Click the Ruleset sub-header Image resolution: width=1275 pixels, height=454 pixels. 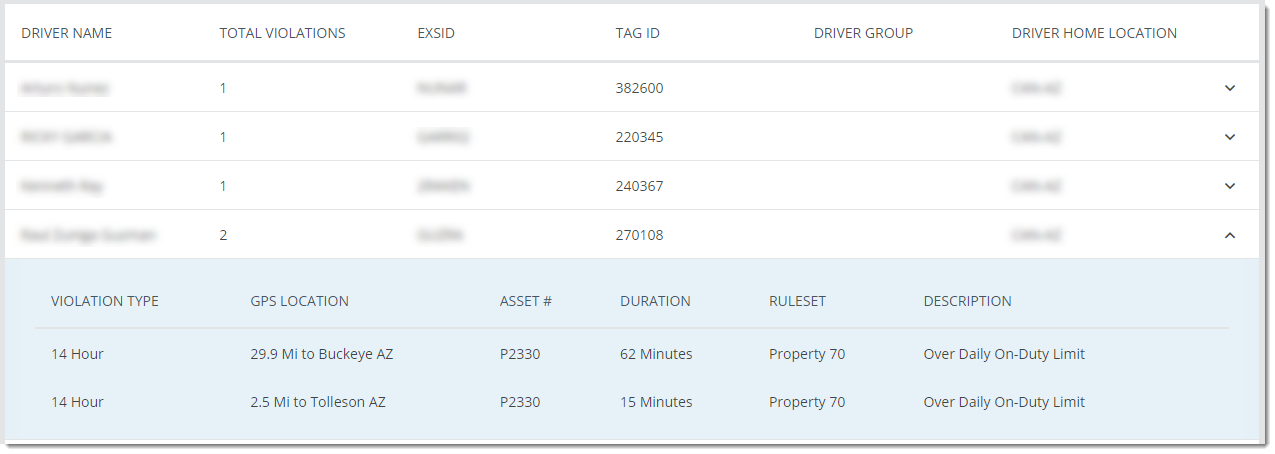[x=797, y=301]
